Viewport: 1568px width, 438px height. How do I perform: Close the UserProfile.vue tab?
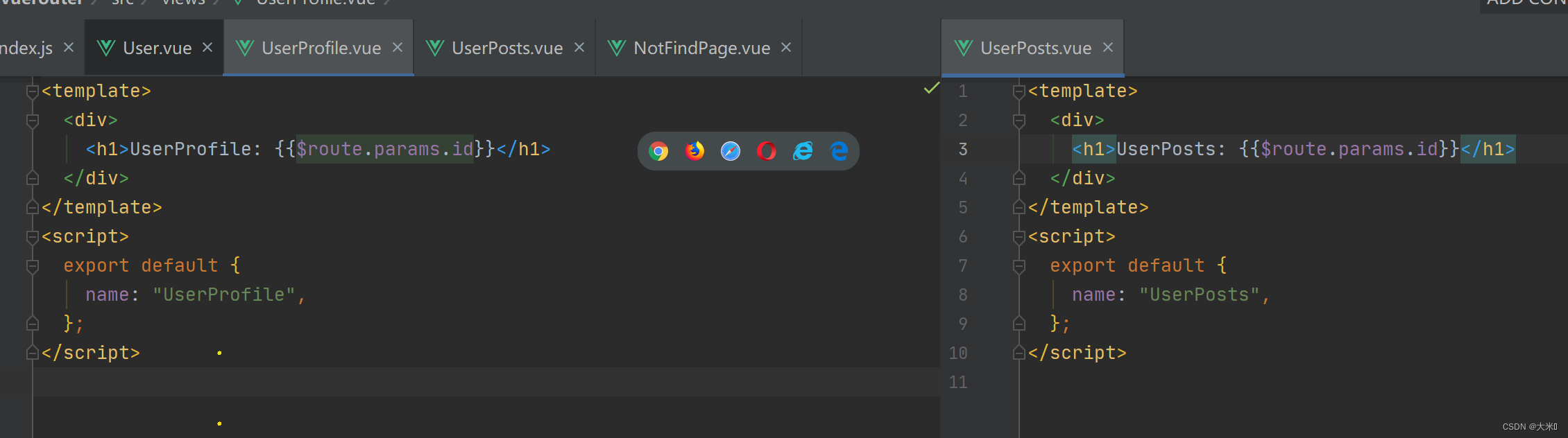click(x=398, y=47)
